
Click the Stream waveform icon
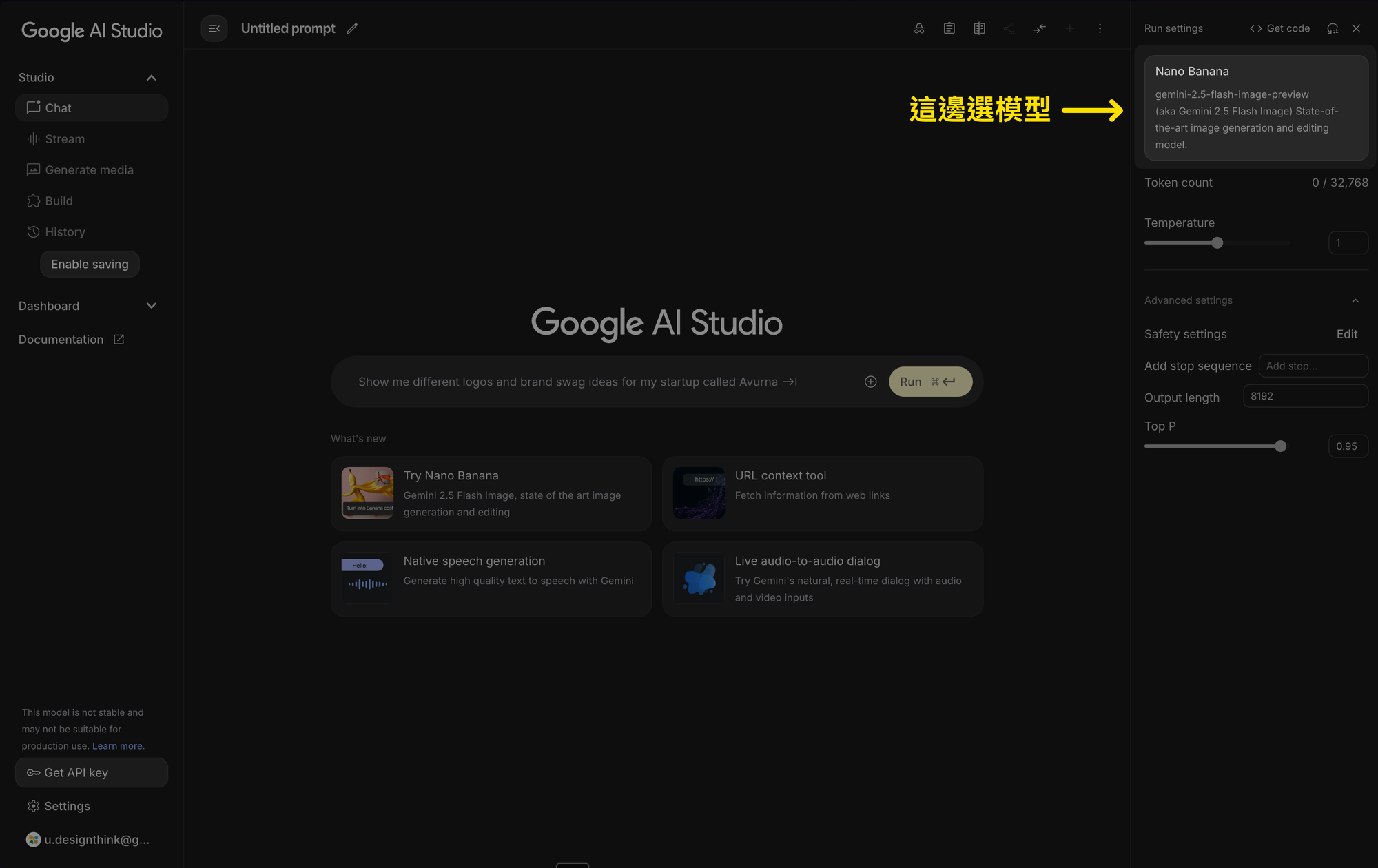coord(33,138)
